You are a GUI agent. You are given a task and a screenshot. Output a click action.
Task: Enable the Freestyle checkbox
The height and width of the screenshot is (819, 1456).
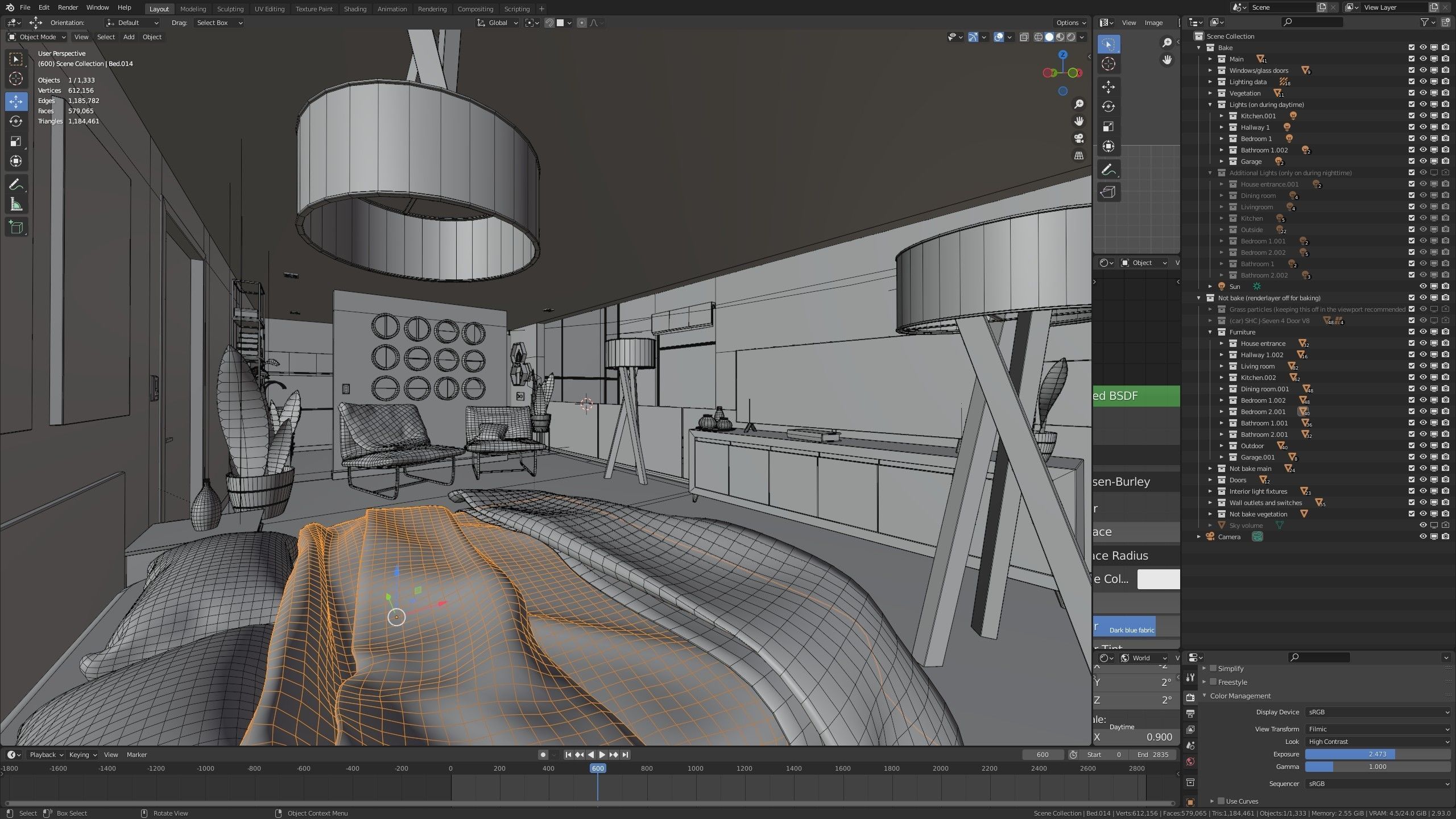[x=1213, y=682]
